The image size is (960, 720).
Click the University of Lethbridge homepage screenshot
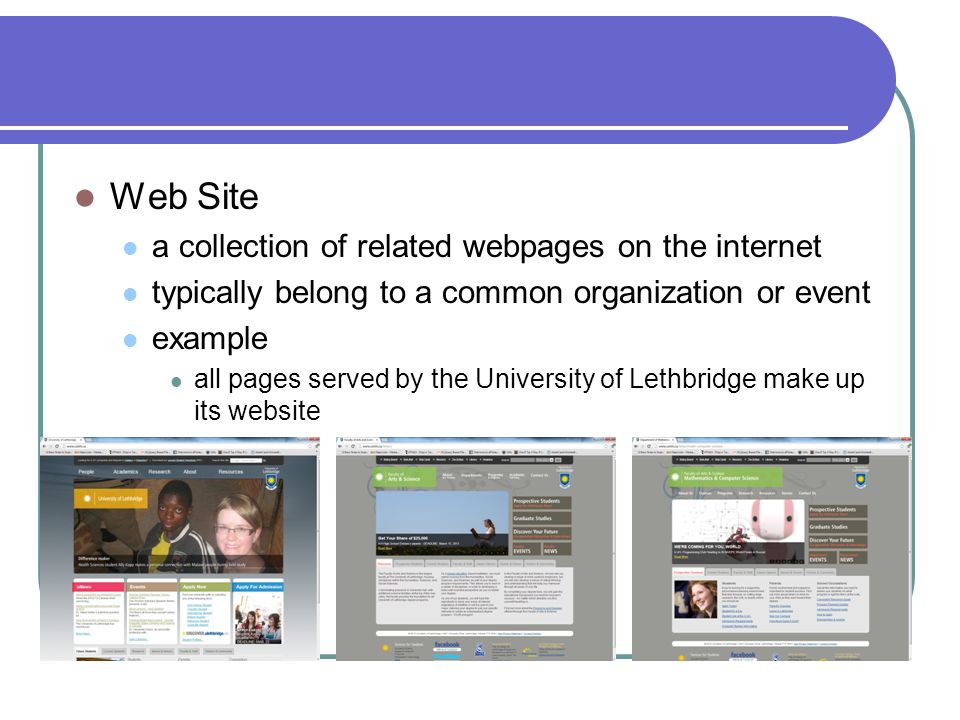[x=179, y=549]
